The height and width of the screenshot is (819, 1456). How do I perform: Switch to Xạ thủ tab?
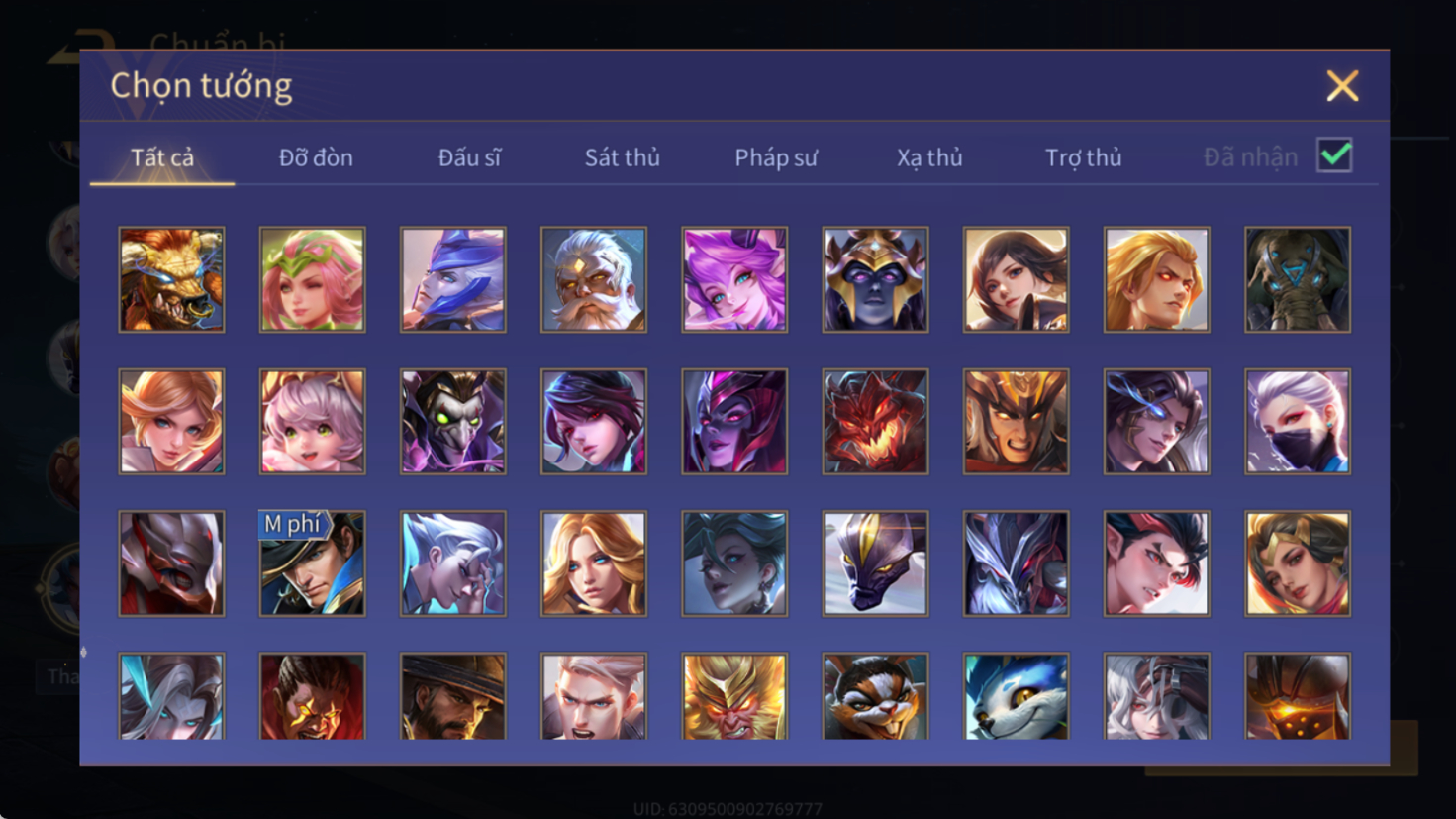(x=929, y=157)
